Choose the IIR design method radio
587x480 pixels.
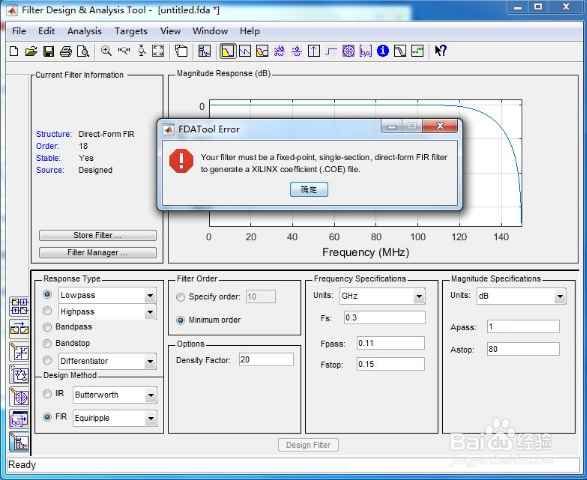[x=47, y=394]
